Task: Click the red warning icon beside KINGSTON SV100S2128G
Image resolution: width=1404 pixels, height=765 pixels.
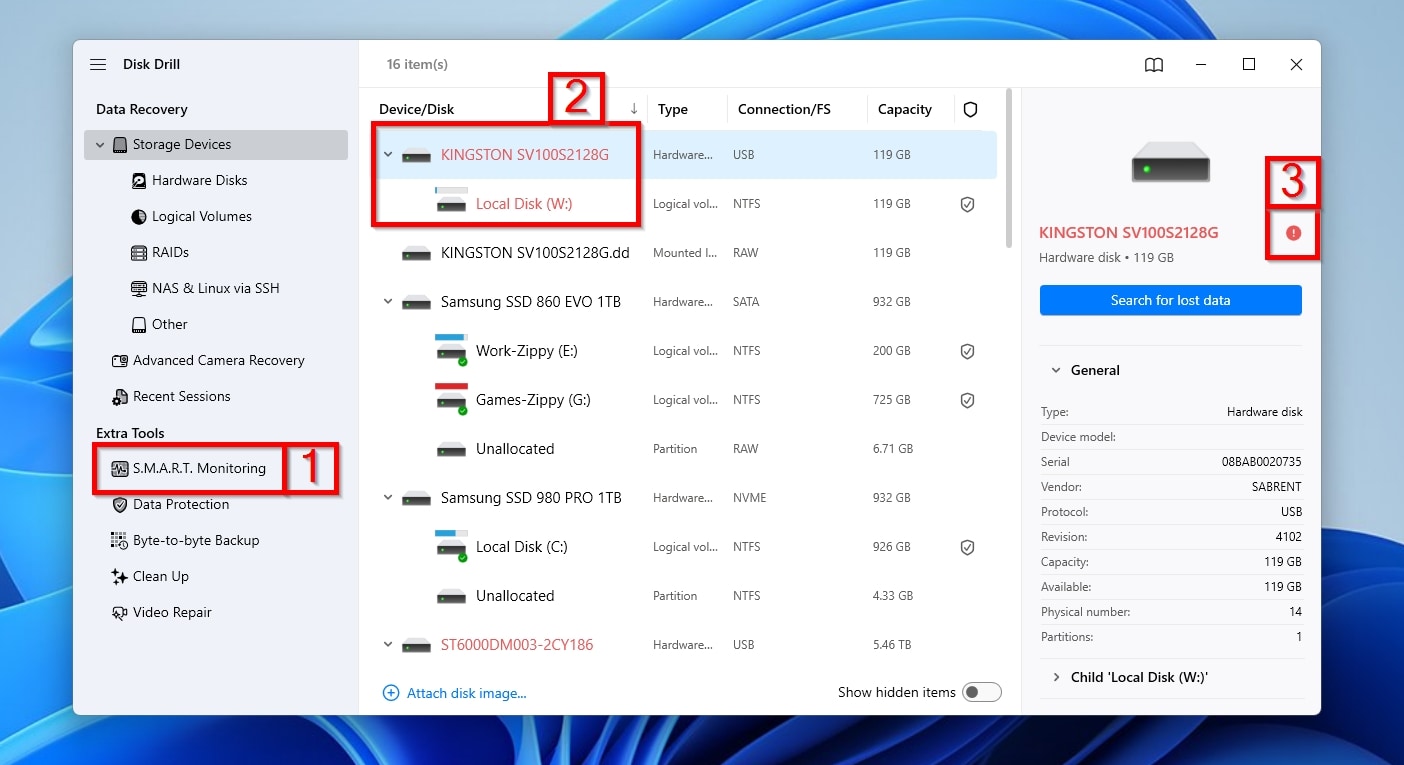Action: pyautogui.click(x=1293, y=233)
